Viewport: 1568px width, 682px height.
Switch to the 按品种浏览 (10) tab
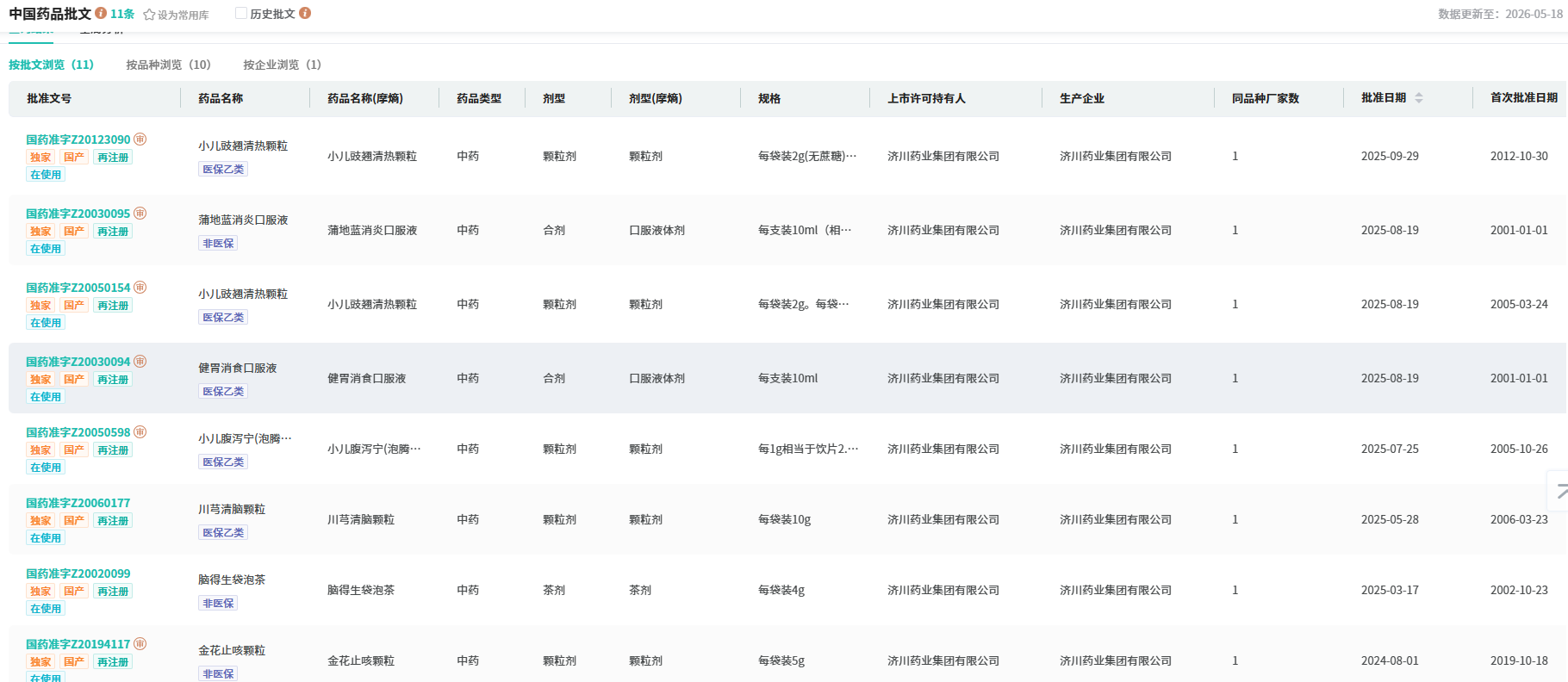pos(169,65)
